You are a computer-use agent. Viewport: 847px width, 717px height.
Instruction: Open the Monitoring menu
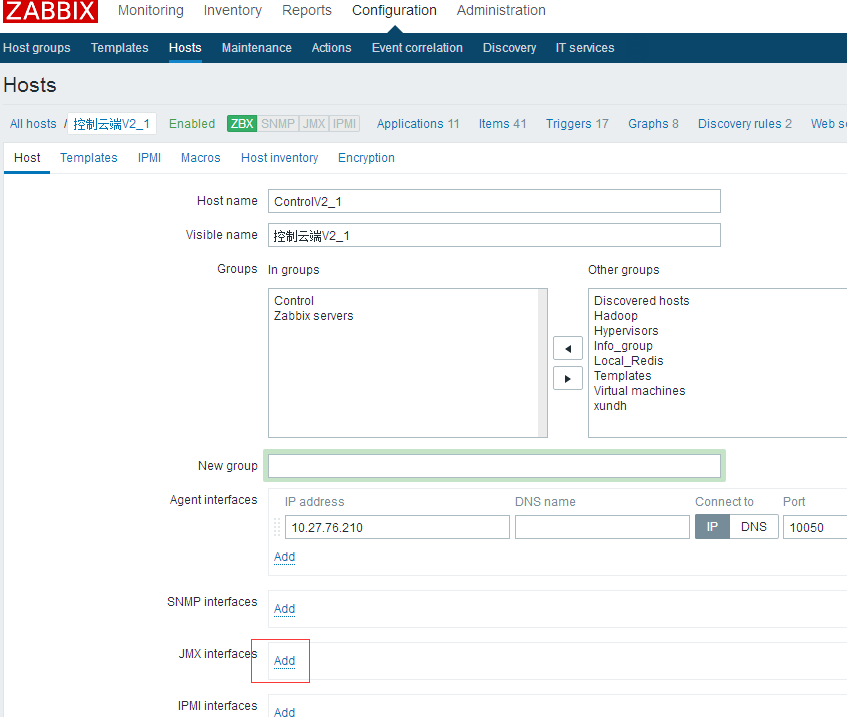pyautogui.click(x=151, y=10)
